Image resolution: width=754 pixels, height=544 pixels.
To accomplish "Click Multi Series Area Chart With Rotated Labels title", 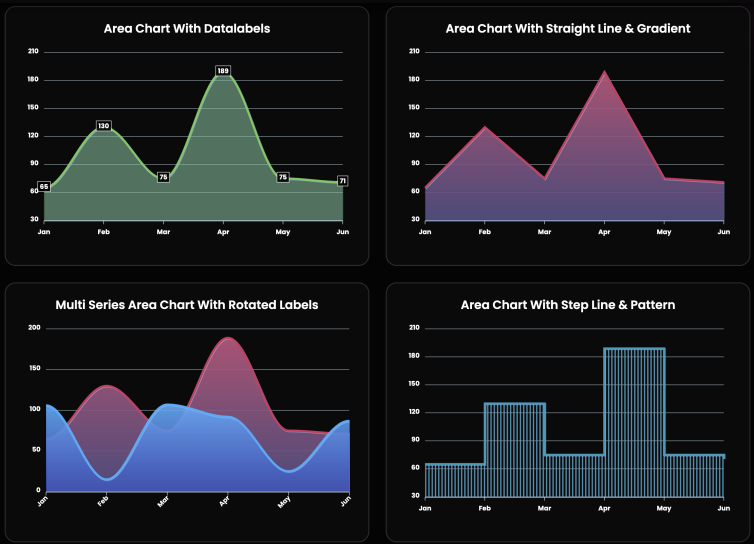I will click(187, 305).
